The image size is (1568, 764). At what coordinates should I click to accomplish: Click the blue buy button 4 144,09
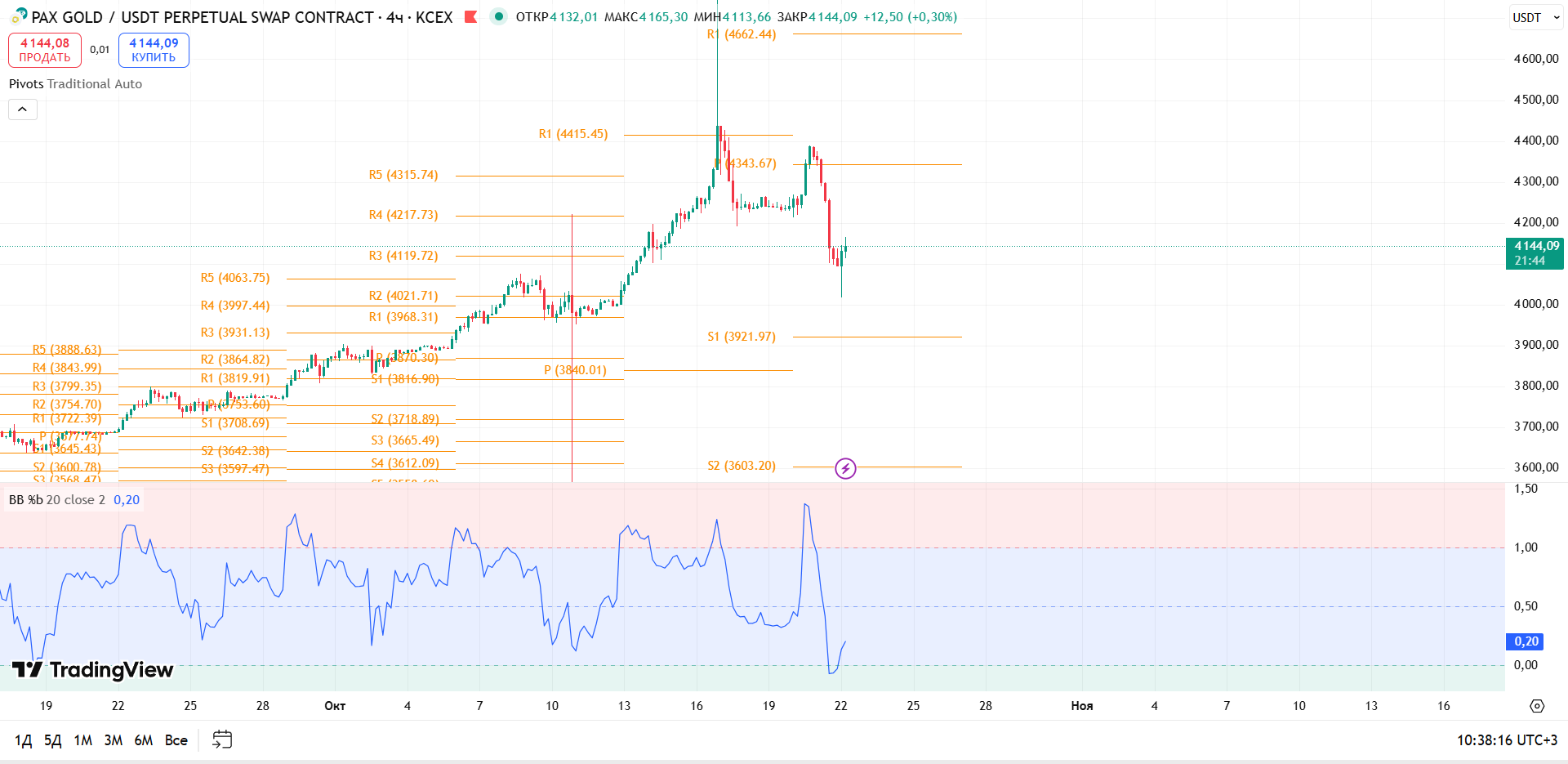(154, 50)
